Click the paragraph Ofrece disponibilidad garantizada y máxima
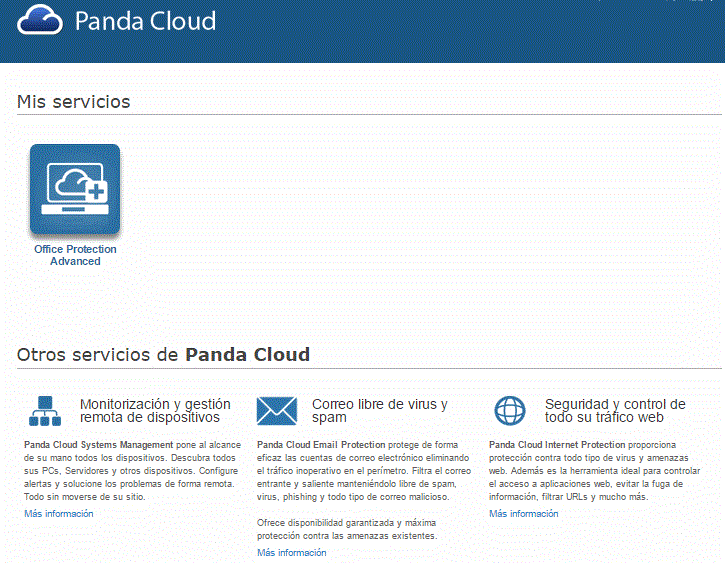The height and width of the screenshot is (563, 725). click(x=347, y=529)
